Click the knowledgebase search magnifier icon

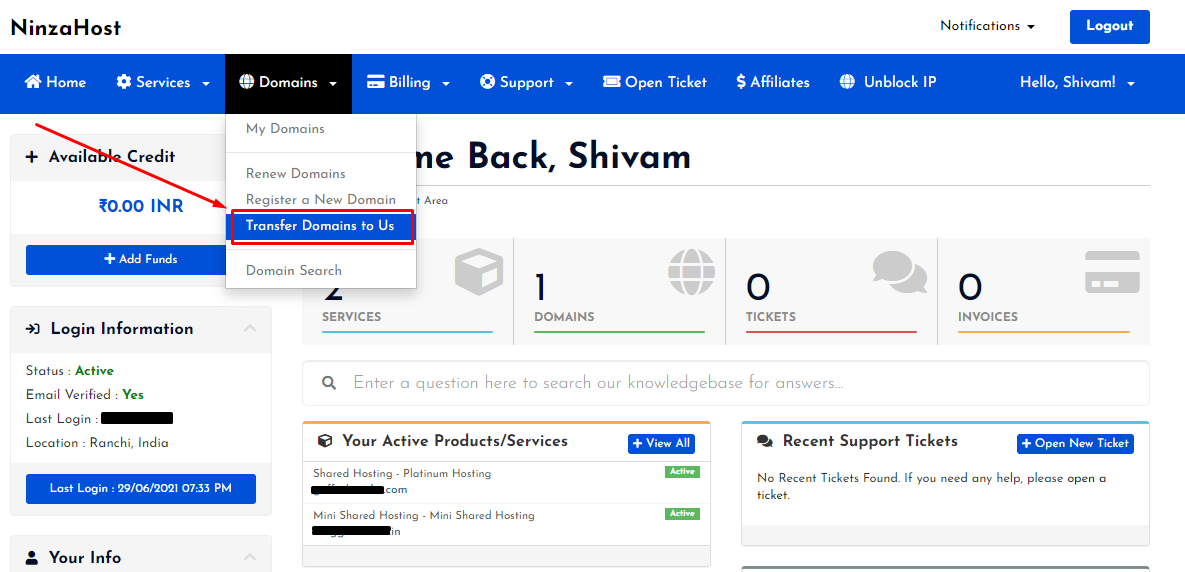click(329, 383)
